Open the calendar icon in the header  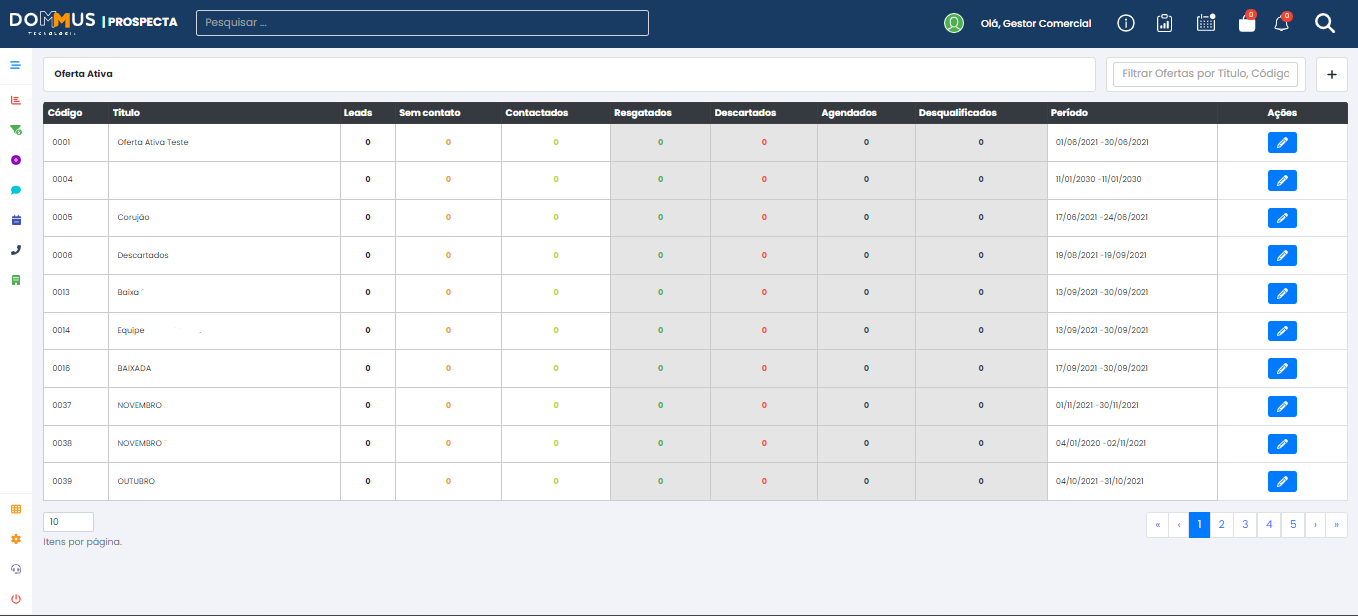point(1206,23)
